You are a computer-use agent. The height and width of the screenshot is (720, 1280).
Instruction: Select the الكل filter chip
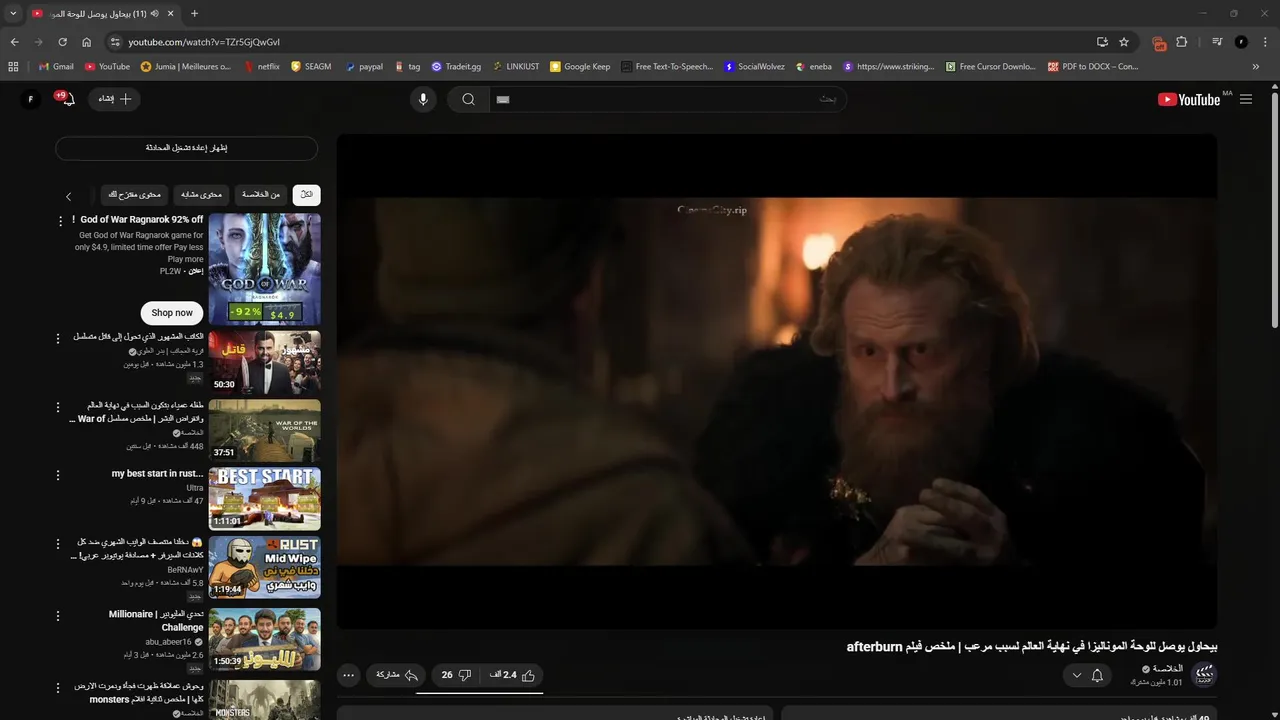click(x=307, y=194)
